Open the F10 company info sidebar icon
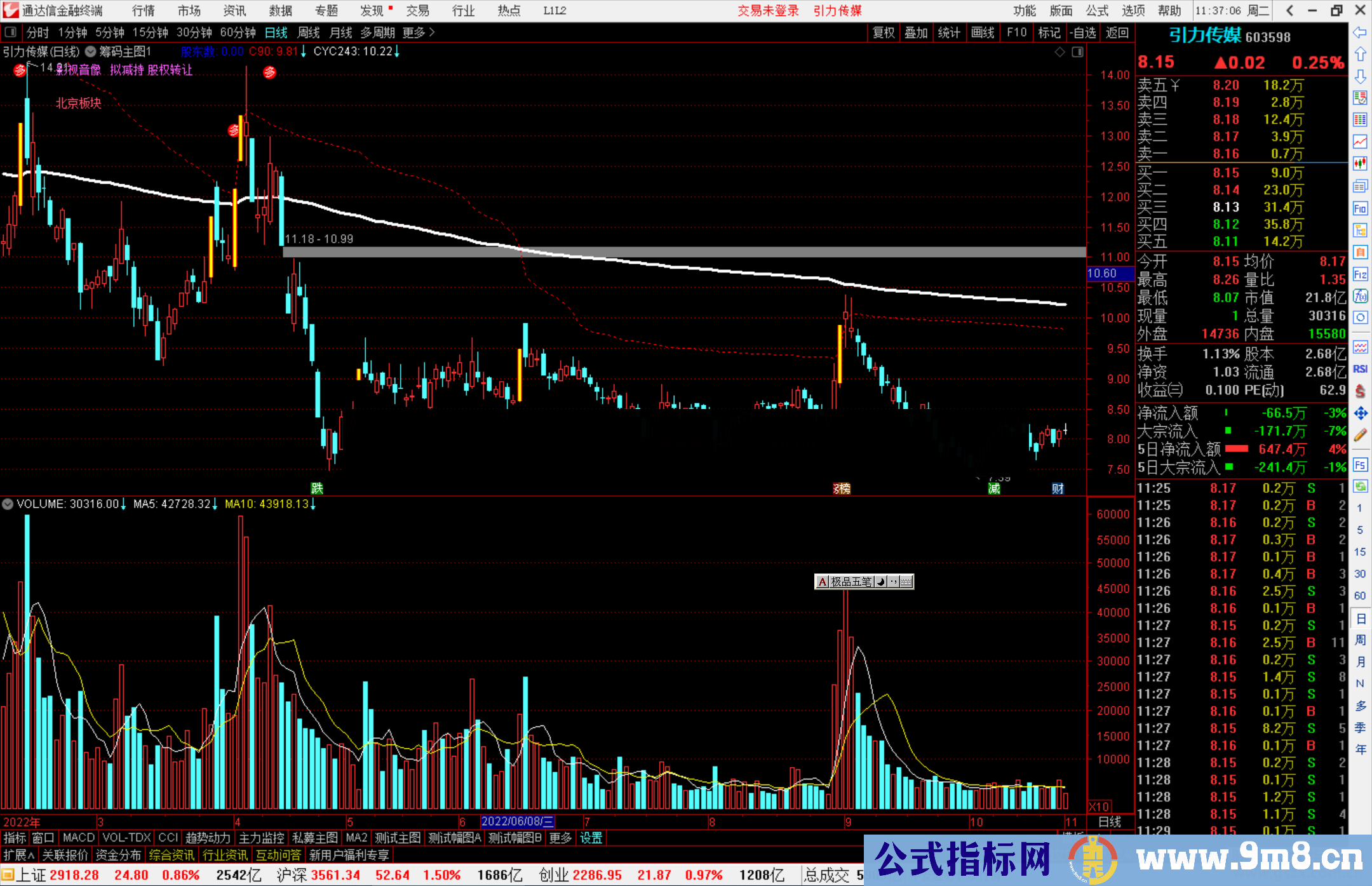Viewport: 1372px width, 886px height. pos(1360,208)
